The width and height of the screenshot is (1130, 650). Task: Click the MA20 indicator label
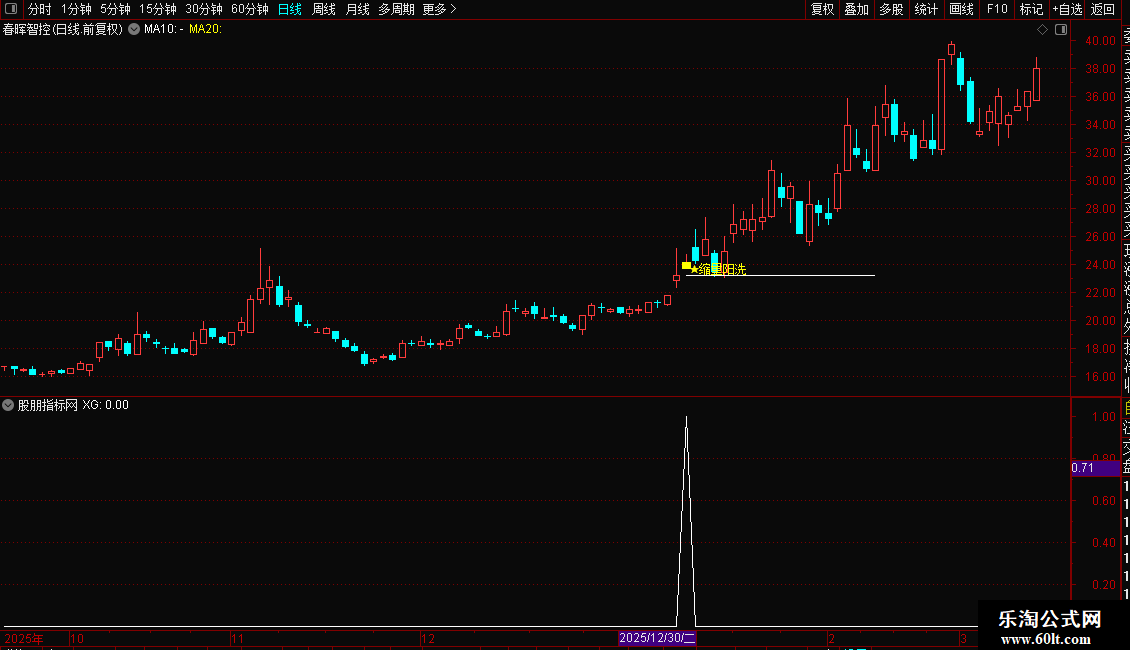(205, 30)
